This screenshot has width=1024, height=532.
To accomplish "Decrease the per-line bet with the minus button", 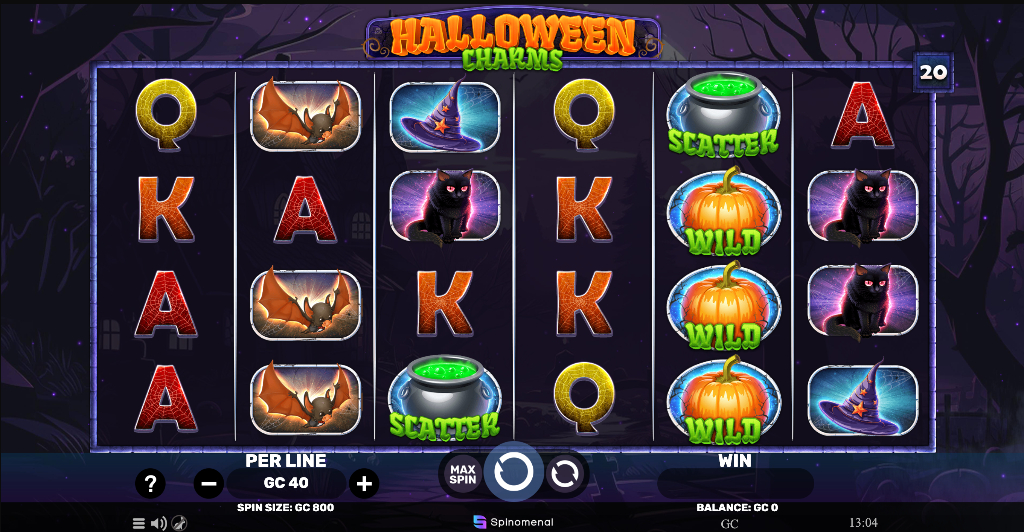I will [209, 484].
